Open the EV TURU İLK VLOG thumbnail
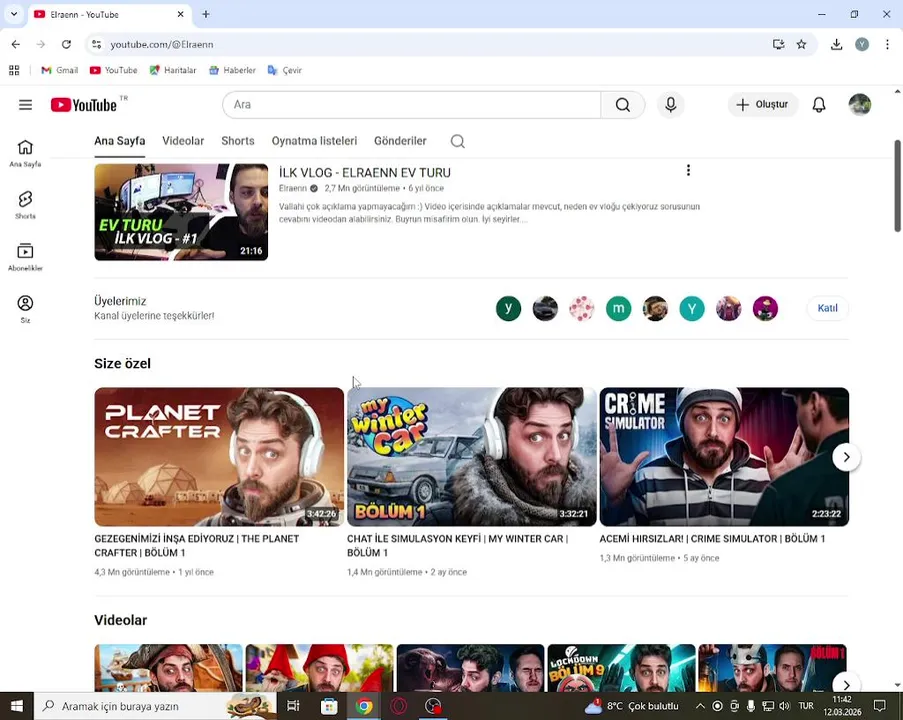 [x=181, y=212]
